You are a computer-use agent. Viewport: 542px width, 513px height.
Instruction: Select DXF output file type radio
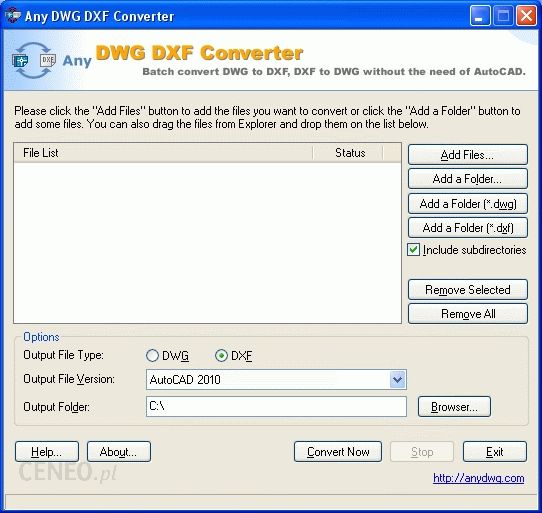click(221, 355)
